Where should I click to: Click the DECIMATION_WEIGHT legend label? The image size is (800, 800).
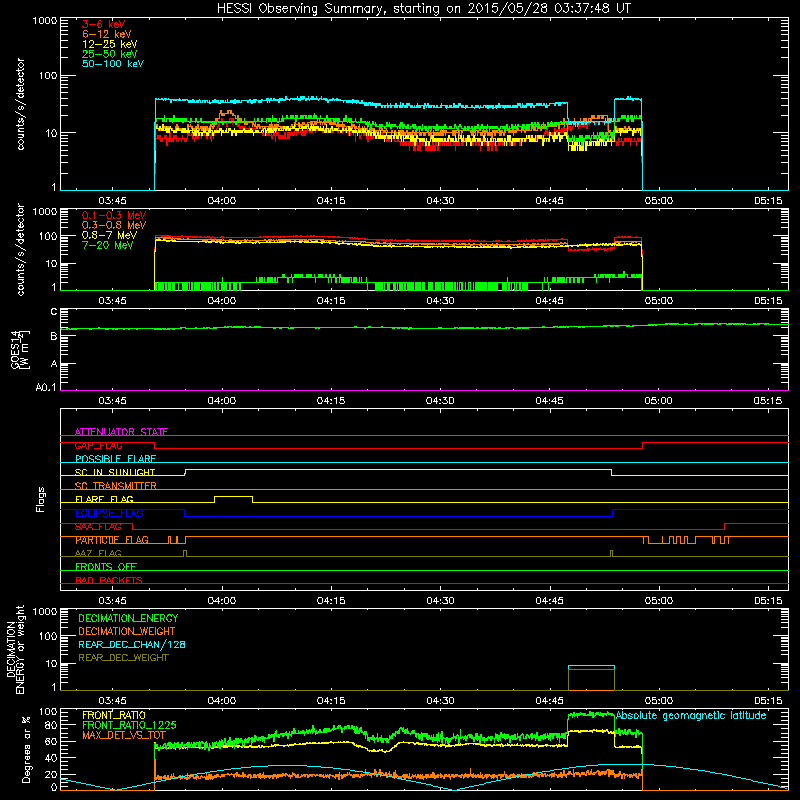point(127,631)
